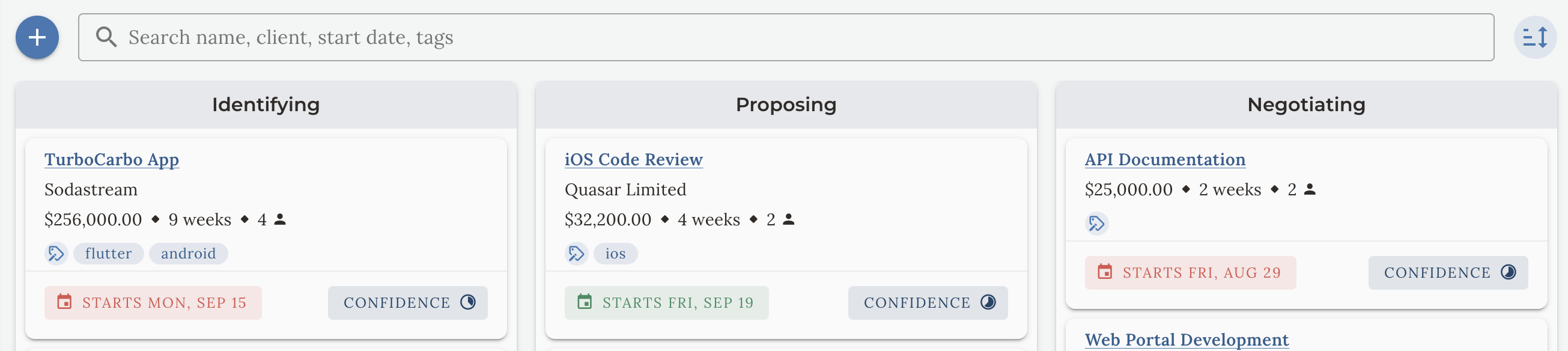Click the blue add new project button

pyautogui.click(x=37, y=37)
